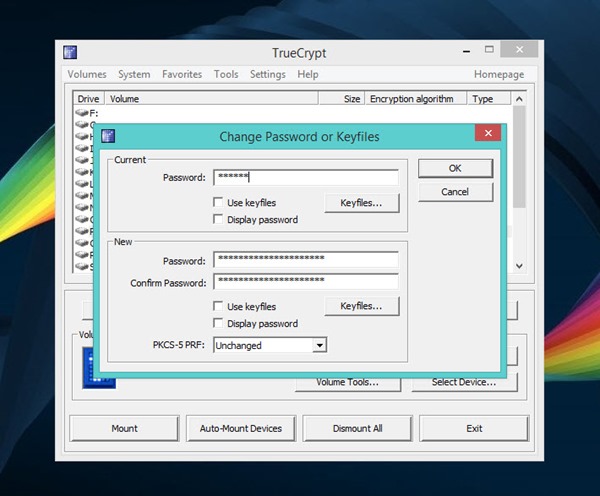600x496 pixels.
Task: Click the Mount button
Action: (x=124, y=428)
